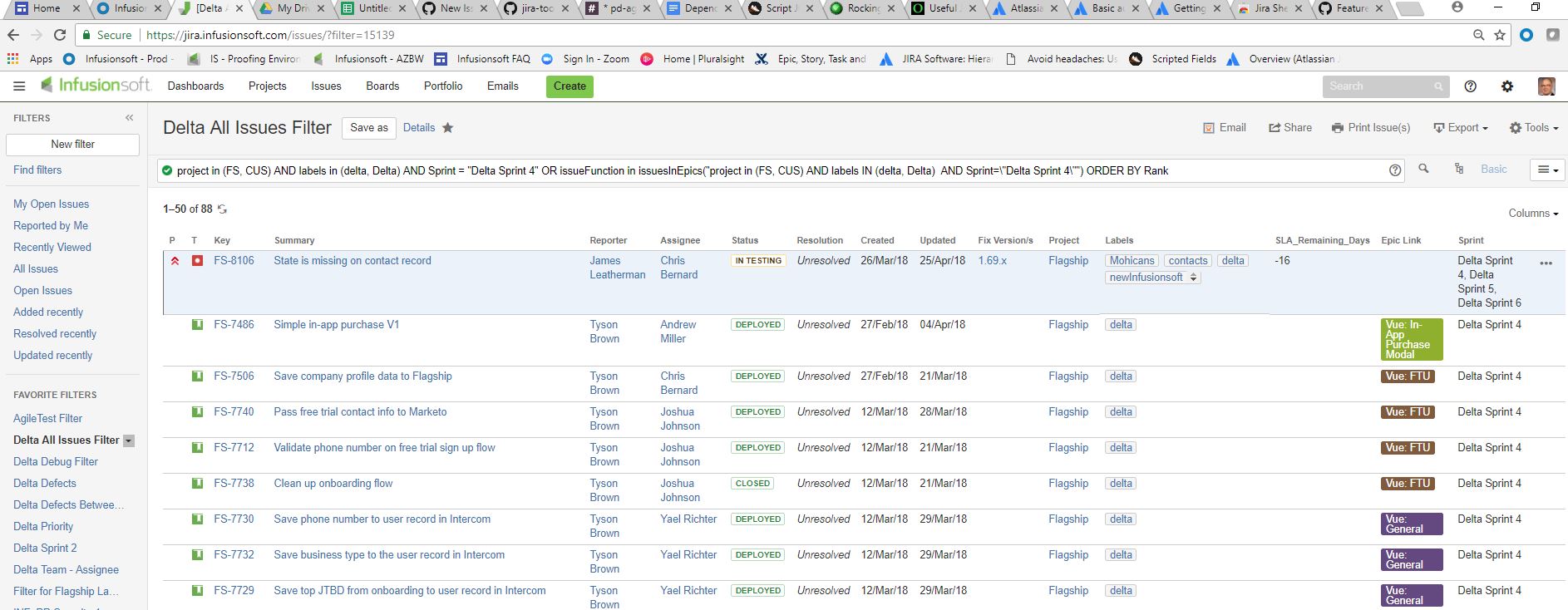1568x610 pixels.
Task: Star the Delta All Issues Filter
Action: tap(447, 127)
